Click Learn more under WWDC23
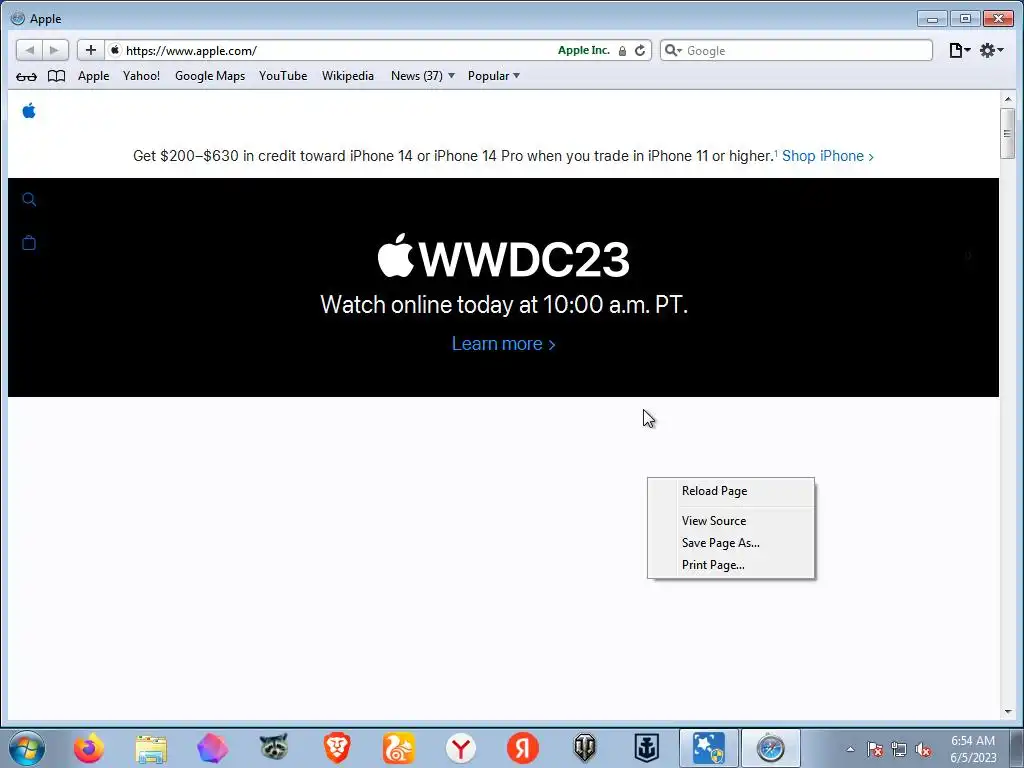 click(x=504, y=344)
